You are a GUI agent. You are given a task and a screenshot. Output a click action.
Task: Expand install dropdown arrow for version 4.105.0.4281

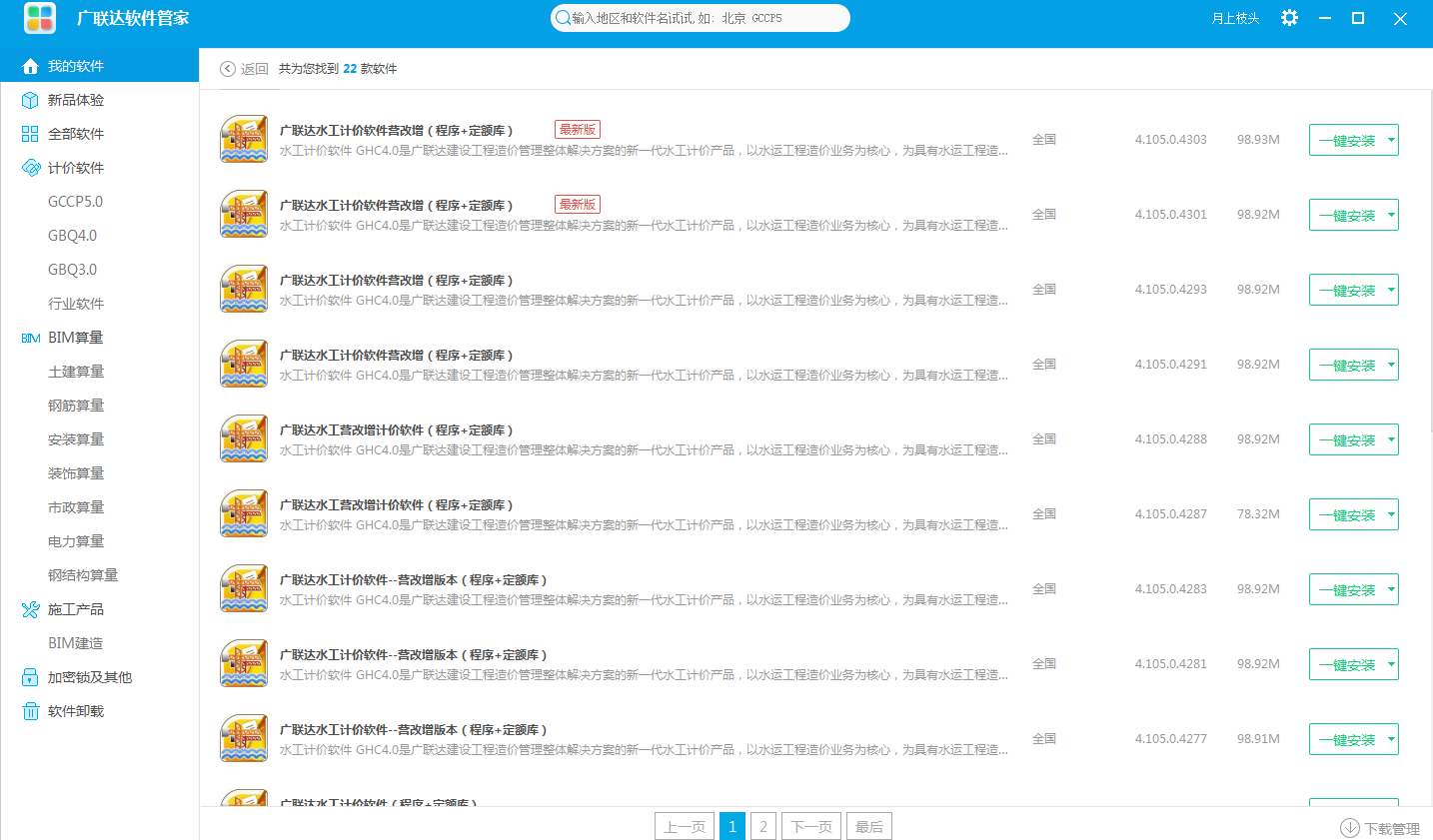coord(1391,664)
